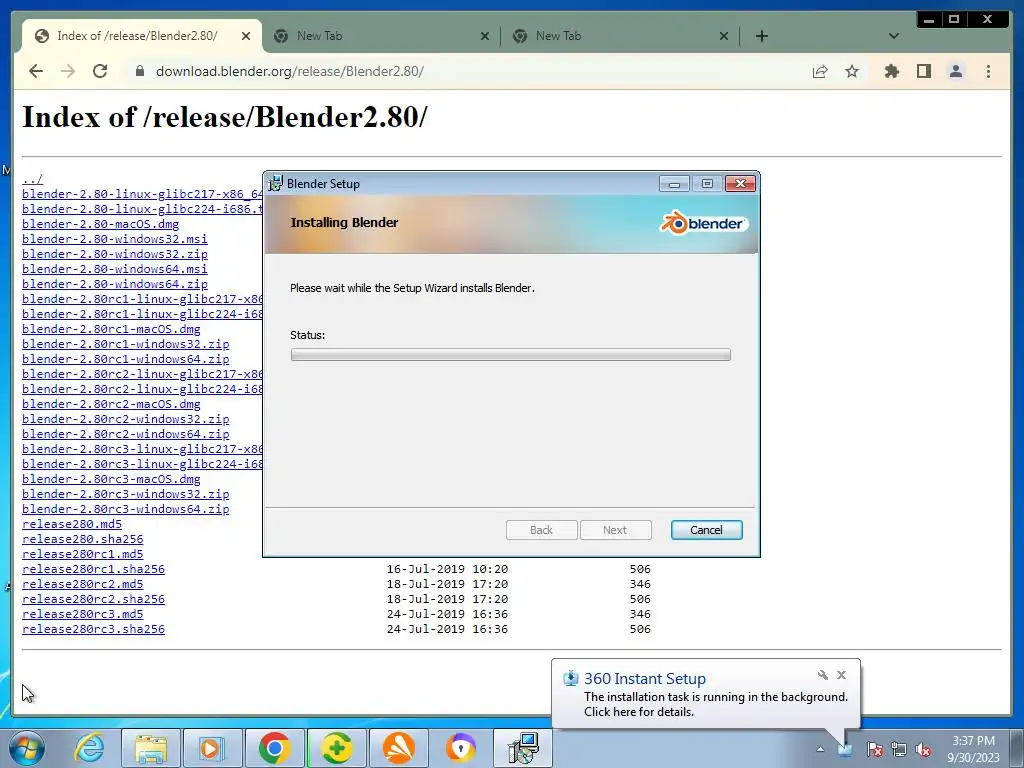This screenshot has height=768, width=1024.
Task: Click the lock icon in the address bar
Action: click(139, 71)
